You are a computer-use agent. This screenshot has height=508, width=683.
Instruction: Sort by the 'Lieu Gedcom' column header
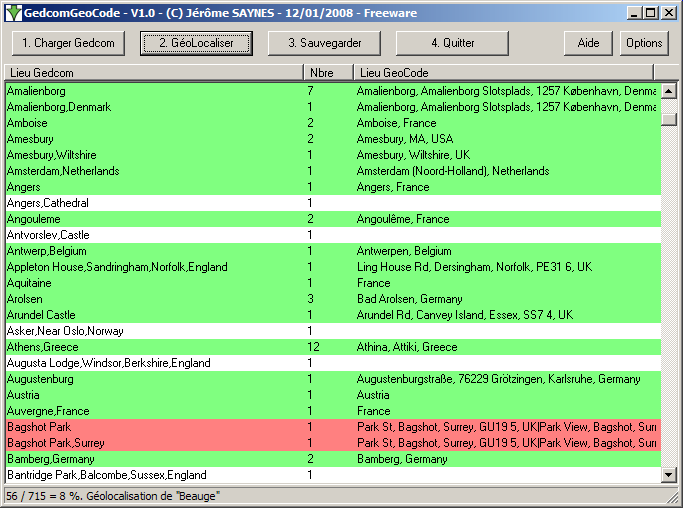(153, 73)
